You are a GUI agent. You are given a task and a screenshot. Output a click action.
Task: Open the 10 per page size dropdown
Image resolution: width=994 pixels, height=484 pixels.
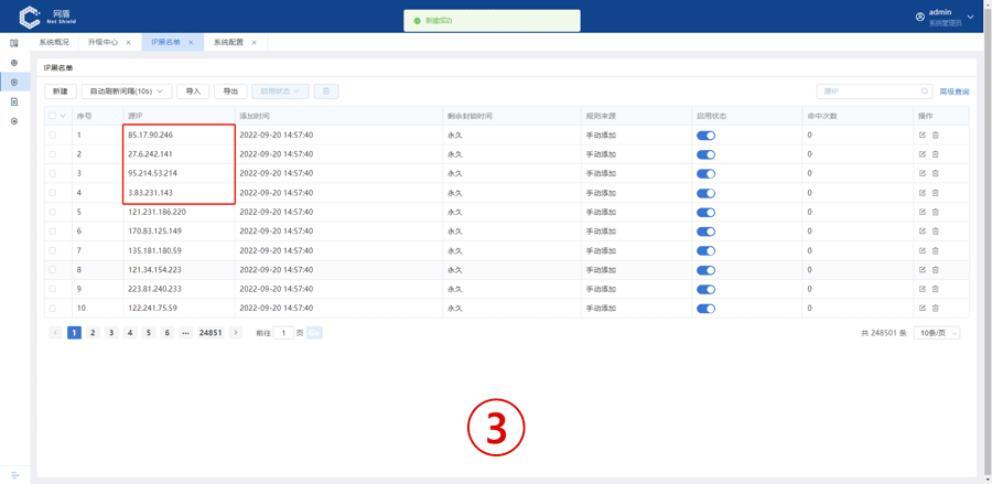tap(939, 332)
